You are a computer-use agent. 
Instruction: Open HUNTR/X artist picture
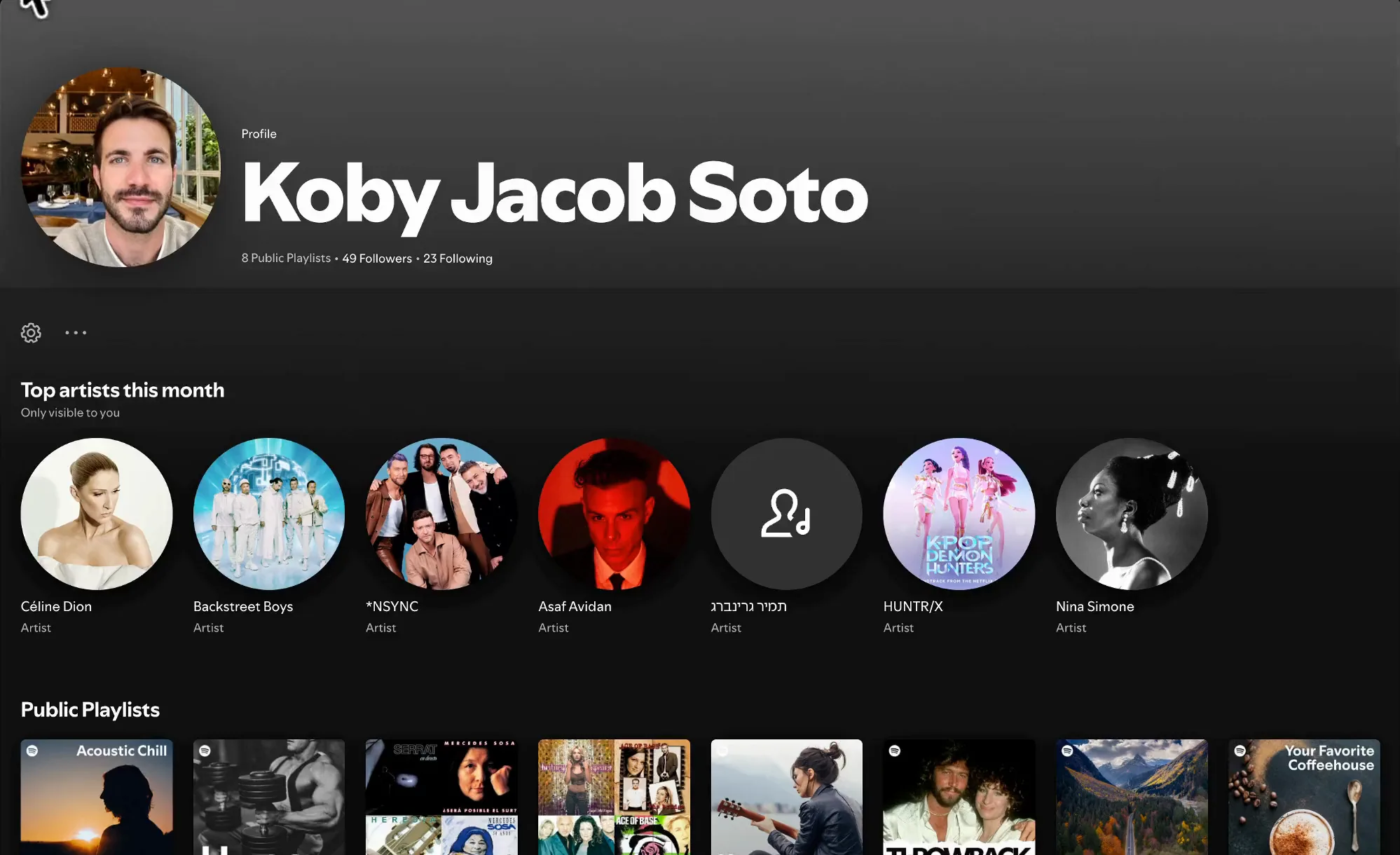tap(959, 514)
